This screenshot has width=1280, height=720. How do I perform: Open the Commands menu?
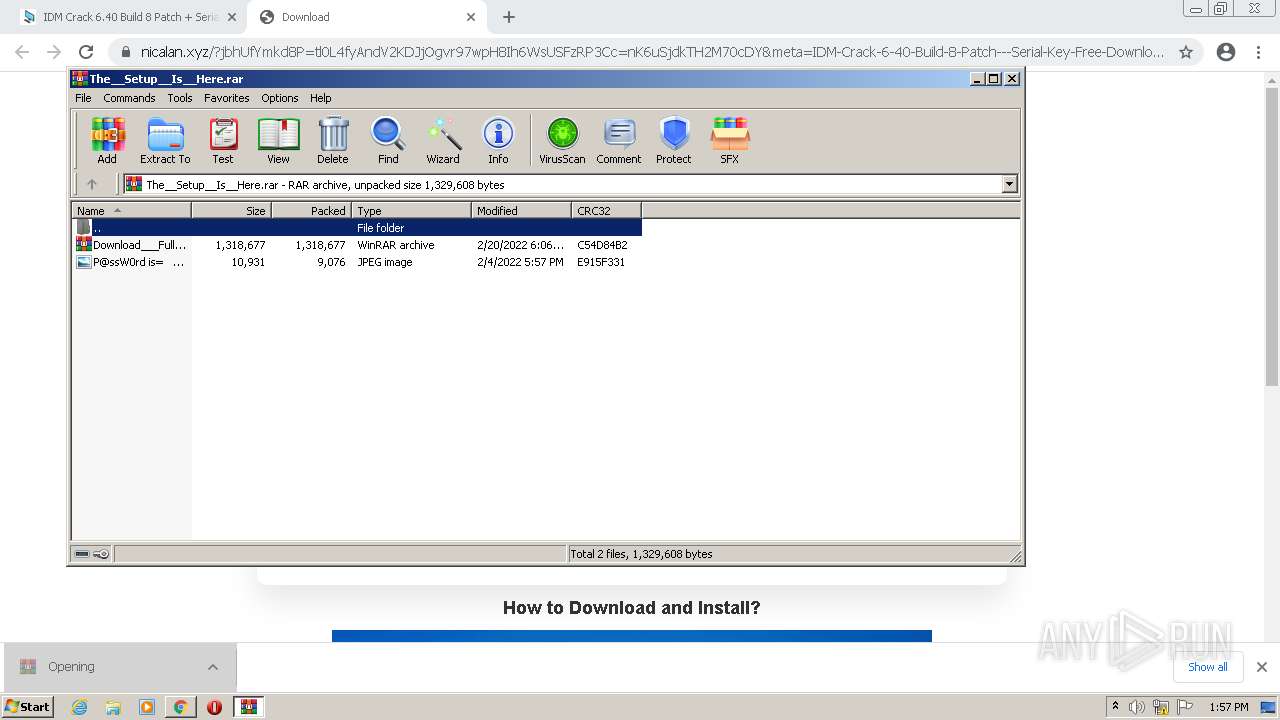129,98
